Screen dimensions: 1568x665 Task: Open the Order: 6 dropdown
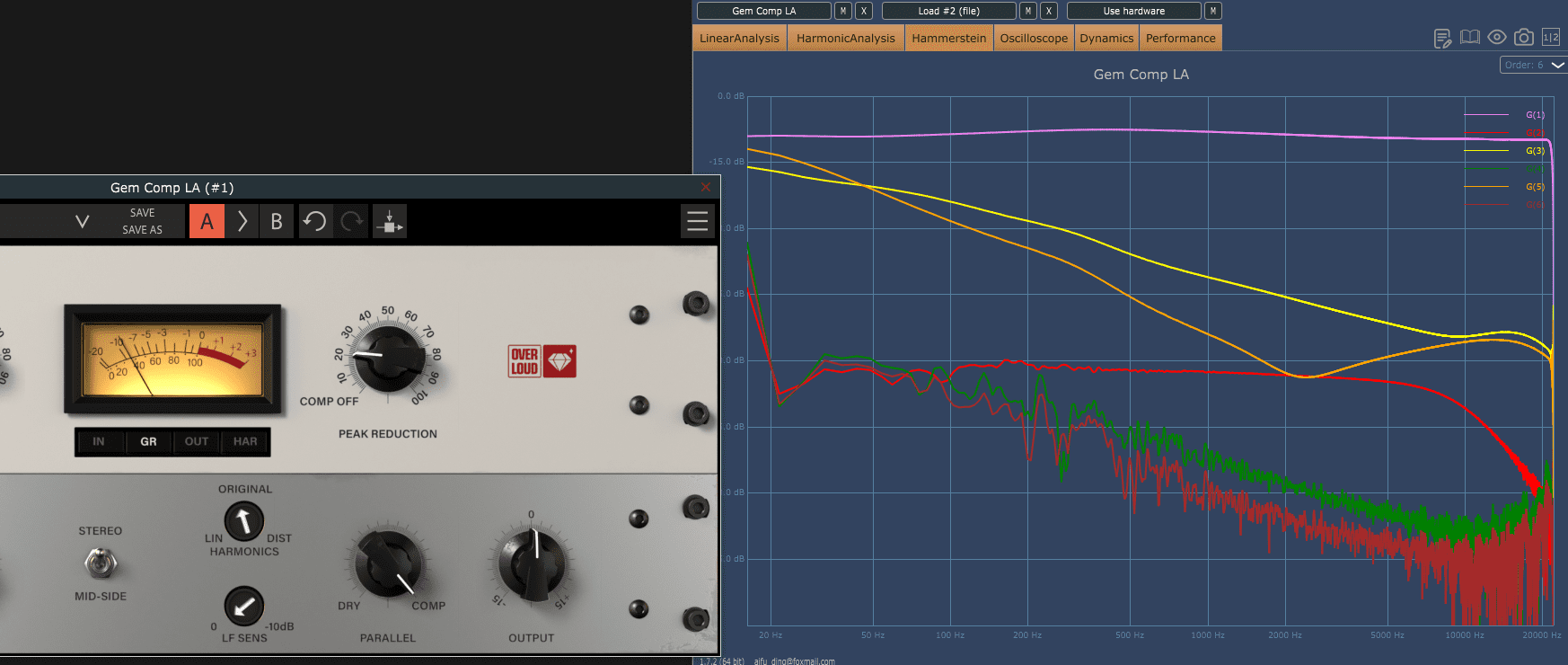pyautogui.click(x=1533, y=65)
